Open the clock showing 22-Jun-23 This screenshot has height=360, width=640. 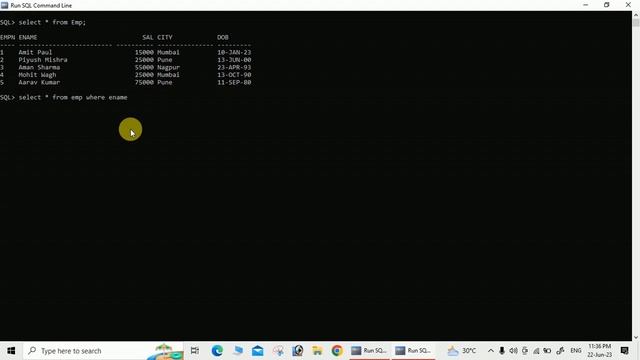pos(600,351)
